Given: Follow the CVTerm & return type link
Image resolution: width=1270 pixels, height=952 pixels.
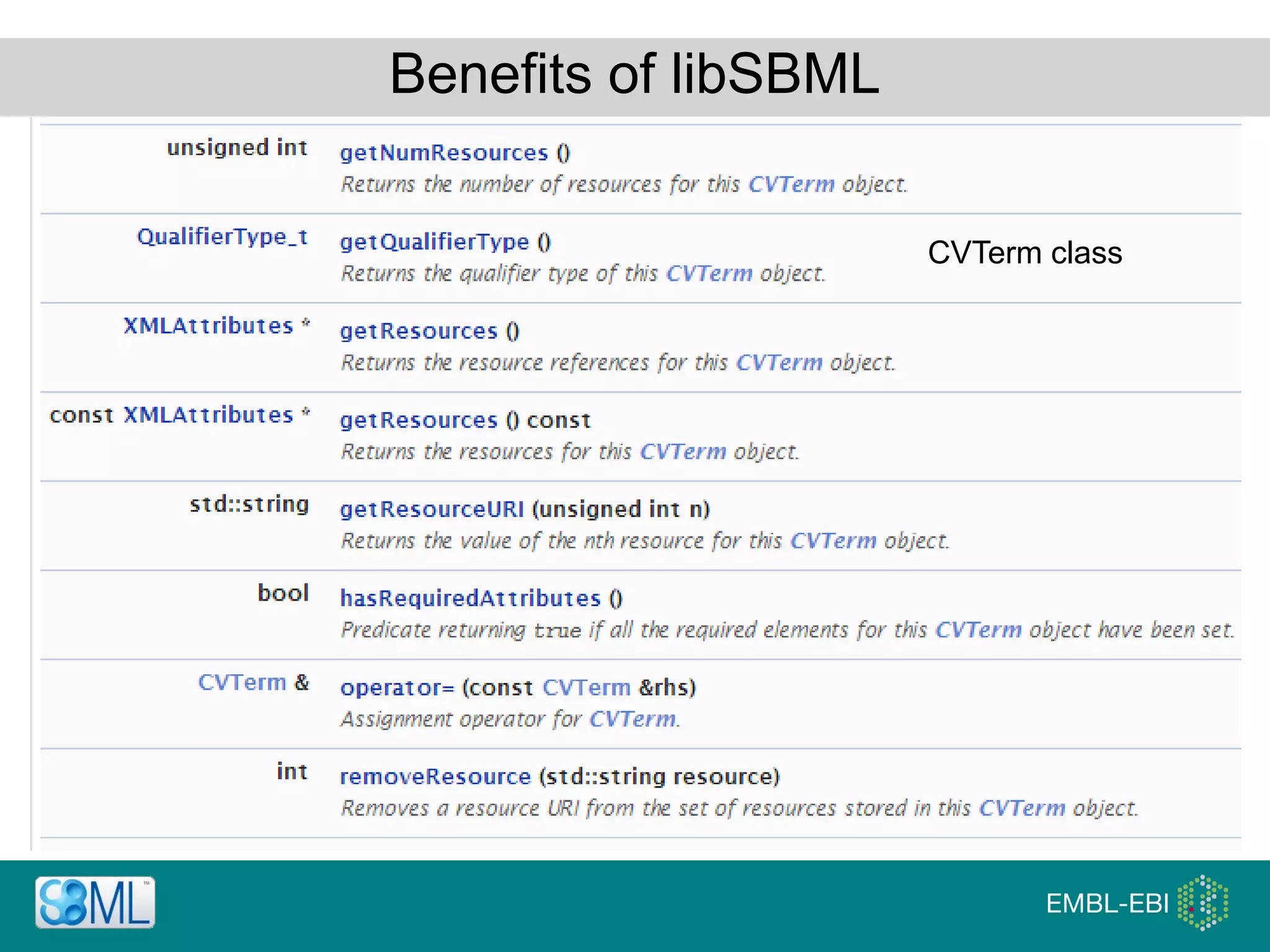Looking at the screenshot, I should coord(242,682).
